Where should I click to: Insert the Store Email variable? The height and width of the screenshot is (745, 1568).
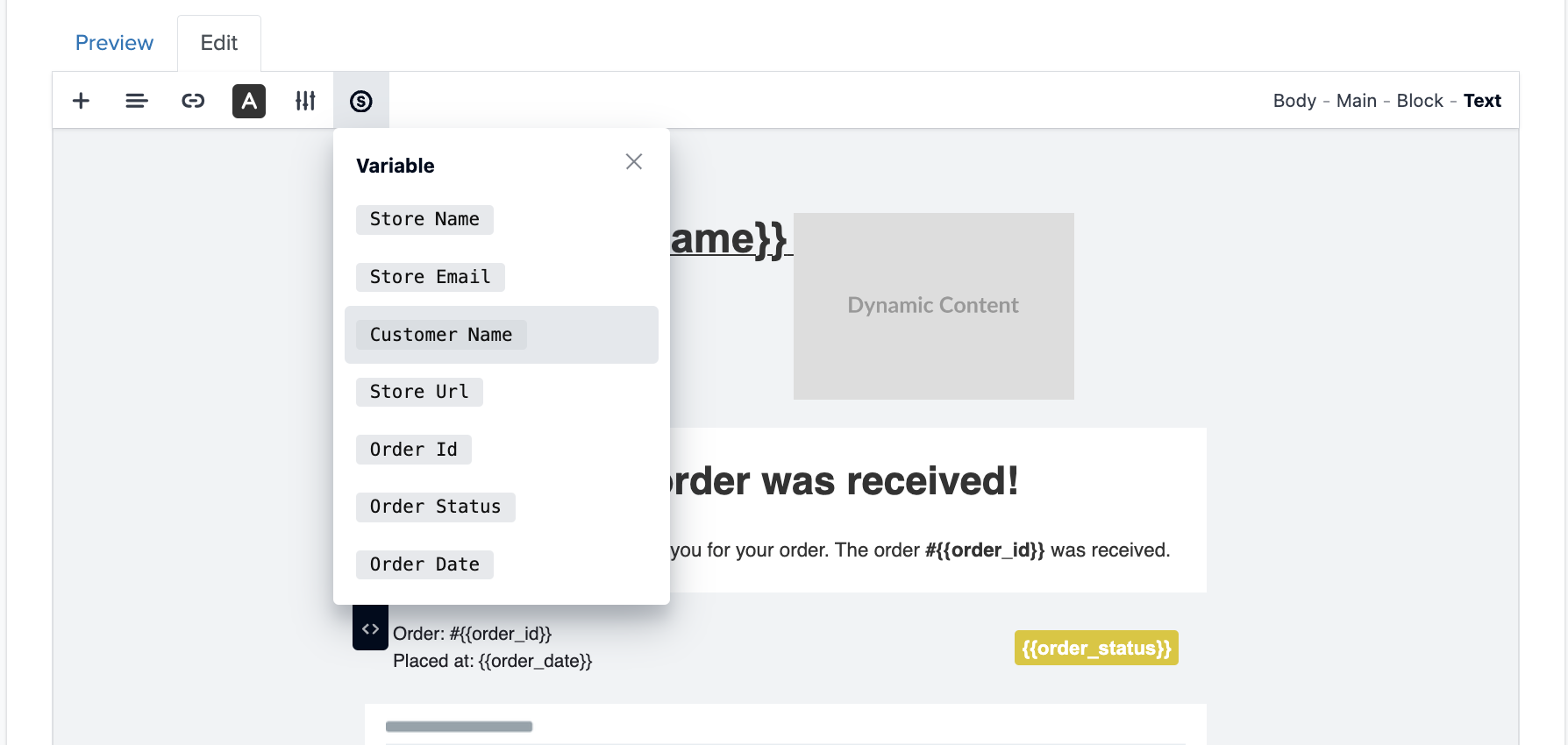[430, 277]
